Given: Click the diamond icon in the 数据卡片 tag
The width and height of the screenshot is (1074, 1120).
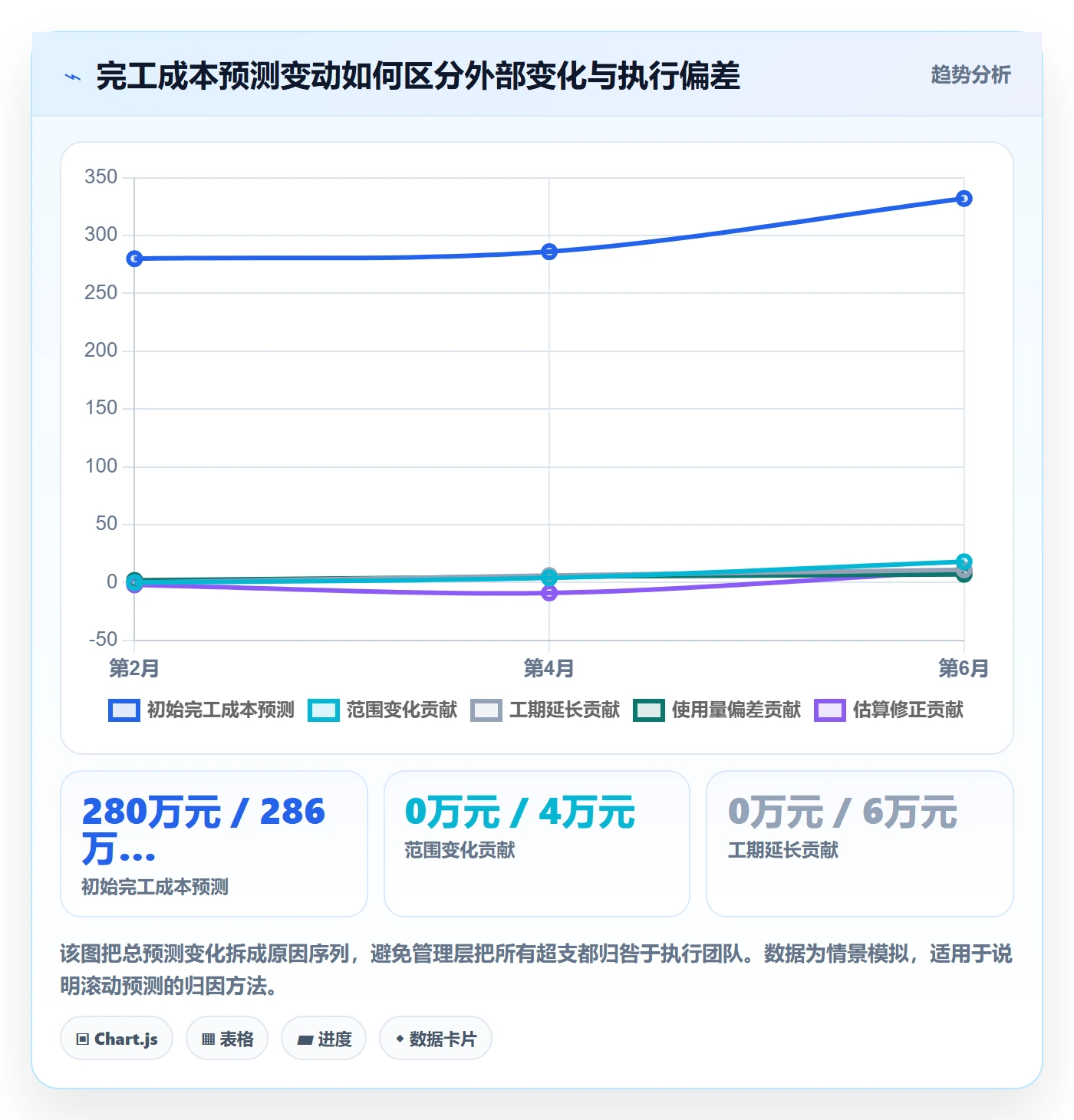Looking at the screenshot, I should pos(400,1039).
